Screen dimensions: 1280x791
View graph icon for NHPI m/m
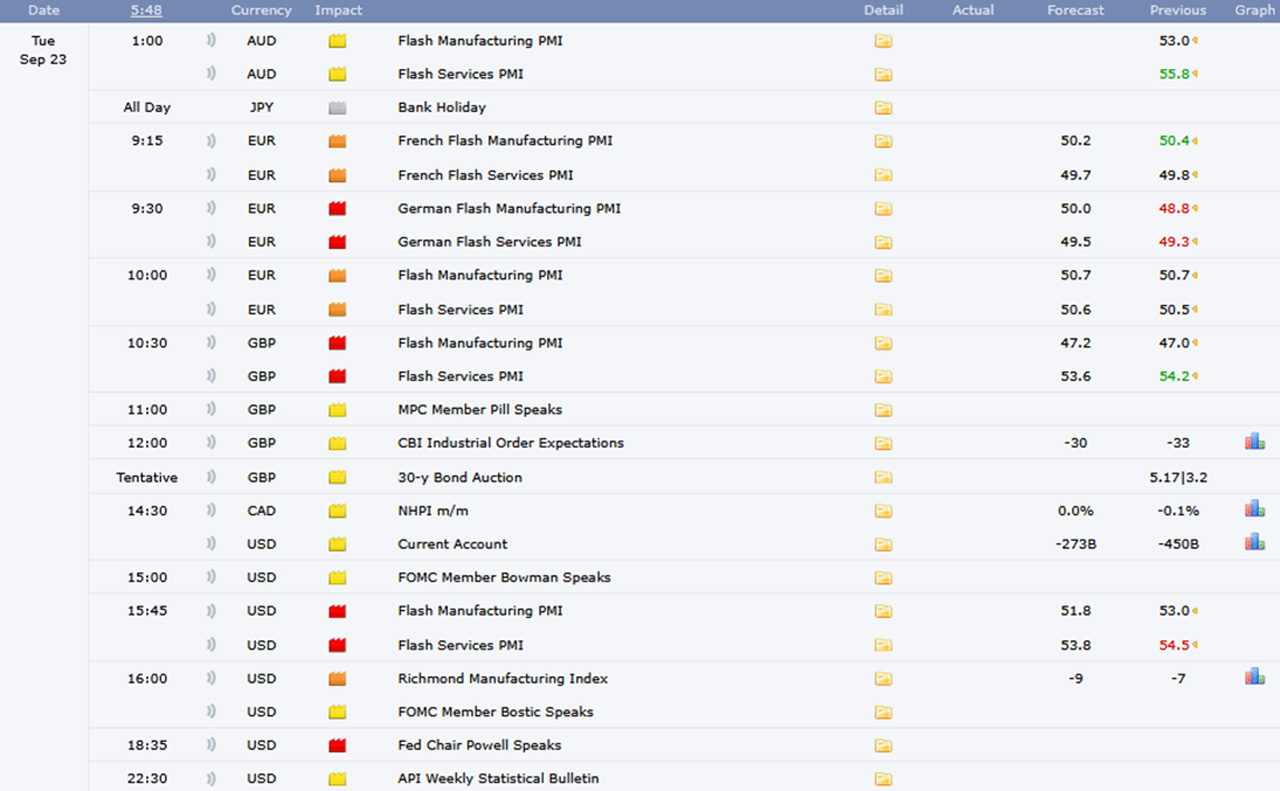click(x=1254, y=510)
